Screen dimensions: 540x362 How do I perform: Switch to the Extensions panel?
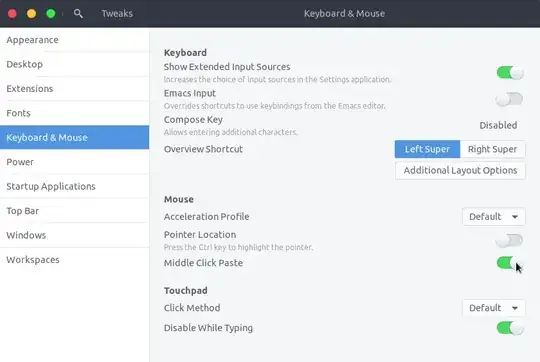[74, 89]
